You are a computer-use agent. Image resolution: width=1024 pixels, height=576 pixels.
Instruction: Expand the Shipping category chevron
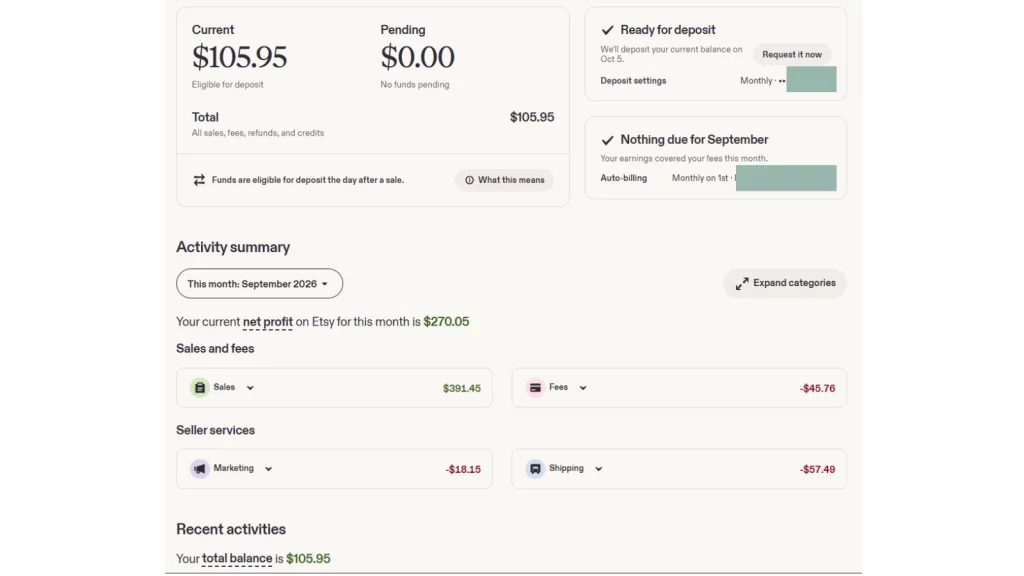pos(599,469)
